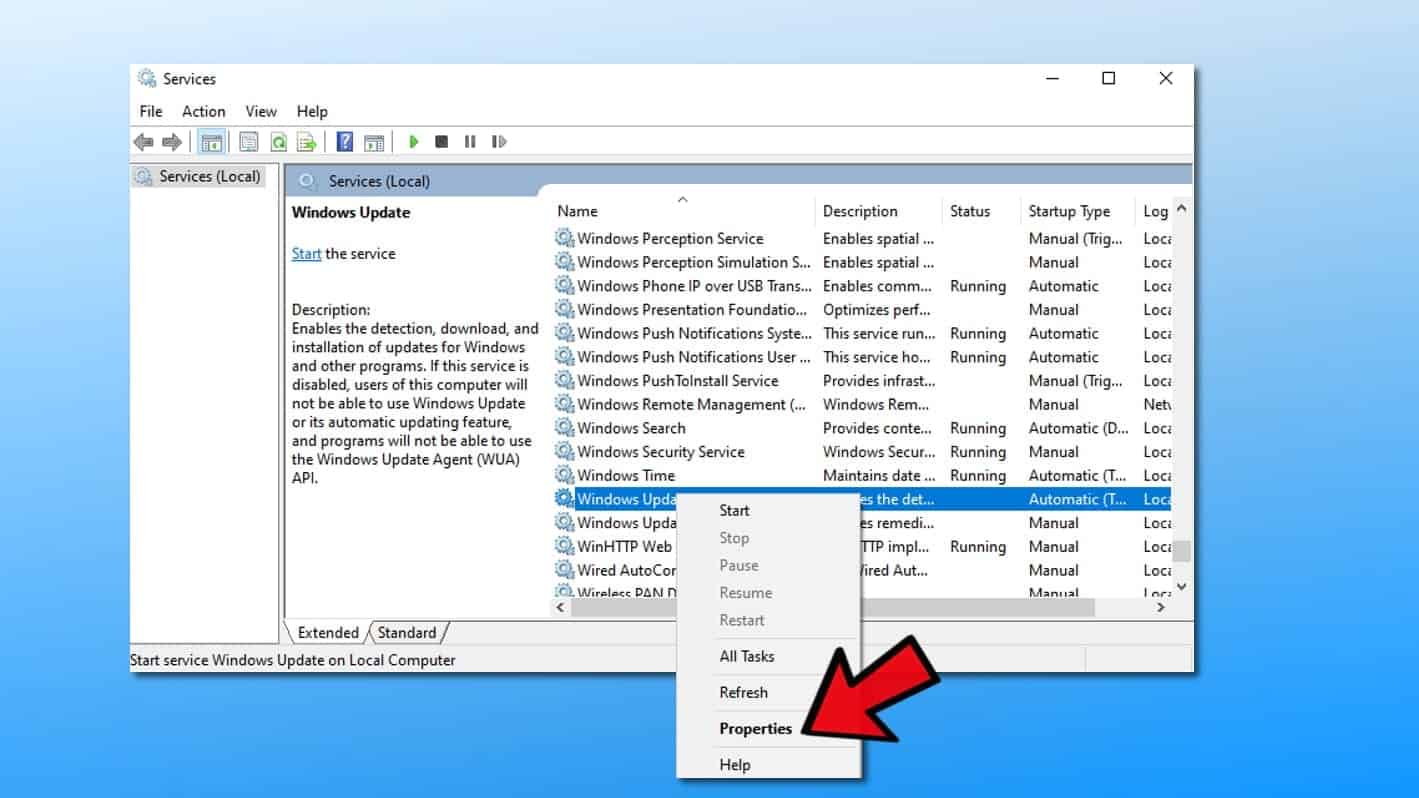The image size is (1419, 798).
Task: Click the vertical scrollbar down arrow
Action: 1181,587
